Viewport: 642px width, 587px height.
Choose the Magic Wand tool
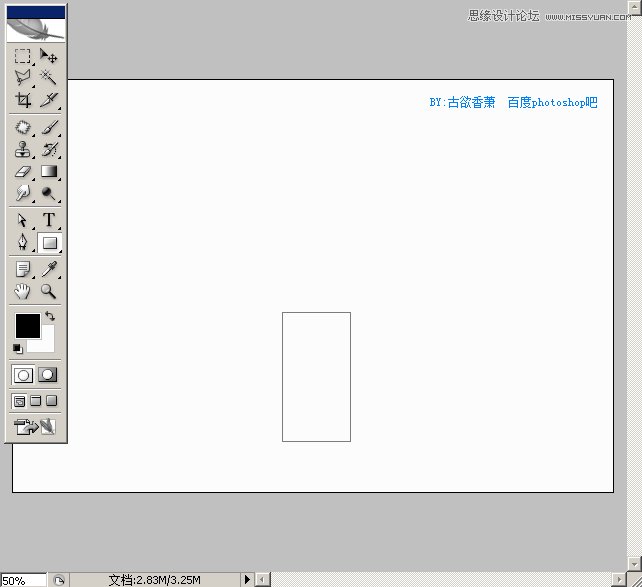click(49, 77)
